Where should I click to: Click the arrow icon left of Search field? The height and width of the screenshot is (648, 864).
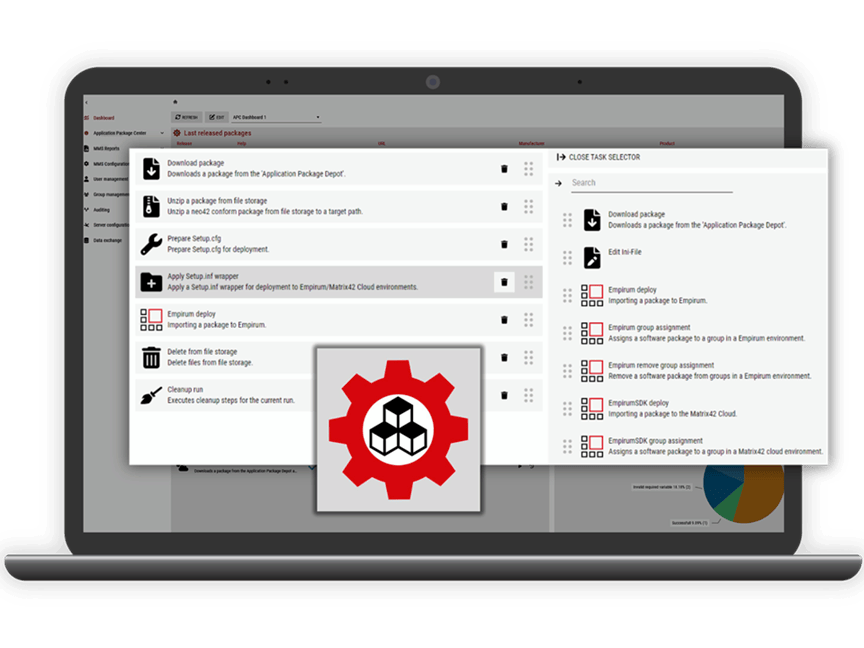[558, 183]
